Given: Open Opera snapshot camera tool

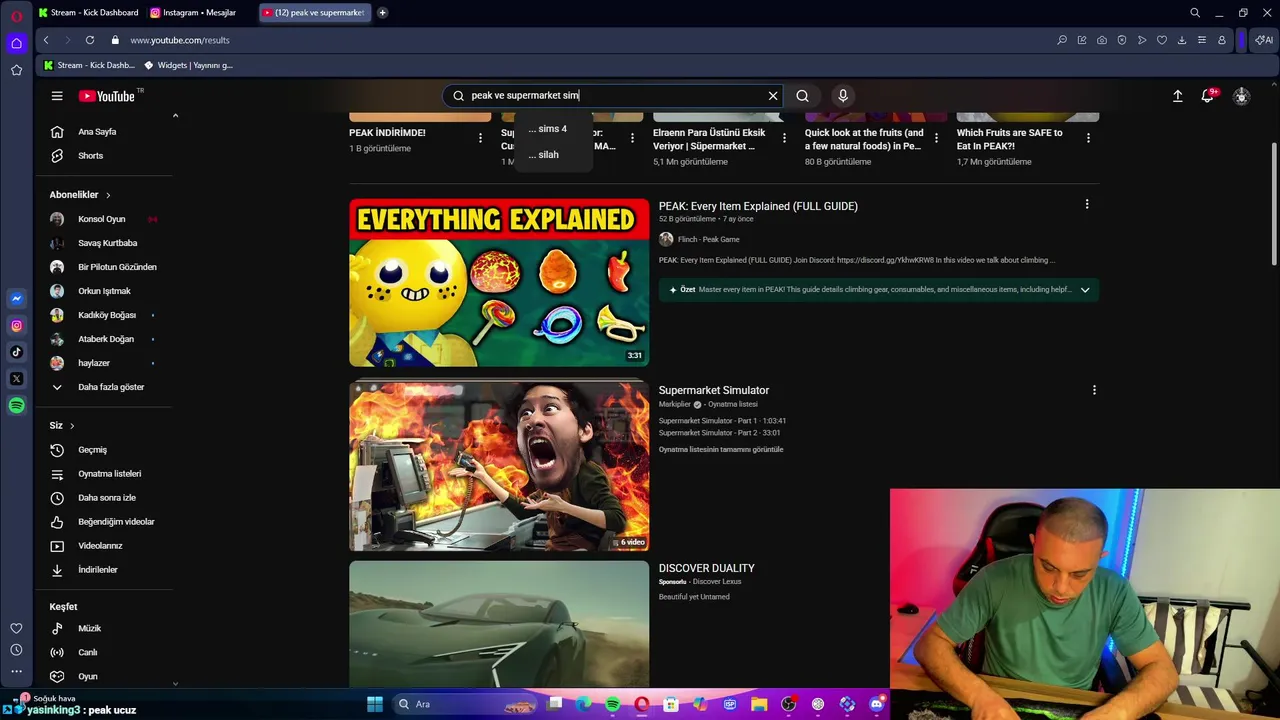Looking at the screenshot, I should tap(1102, 40).
